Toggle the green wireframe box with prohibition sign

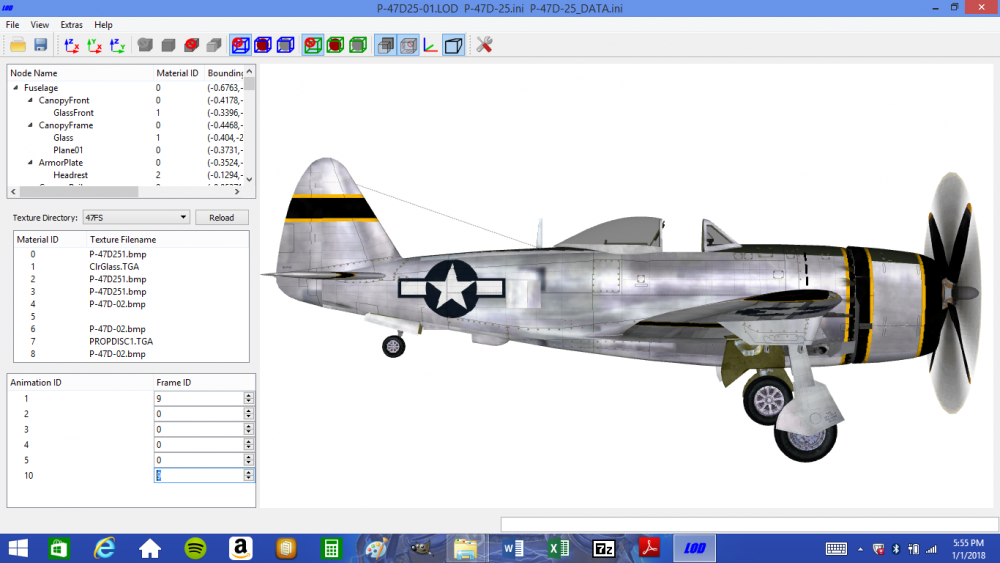point(312,45)
